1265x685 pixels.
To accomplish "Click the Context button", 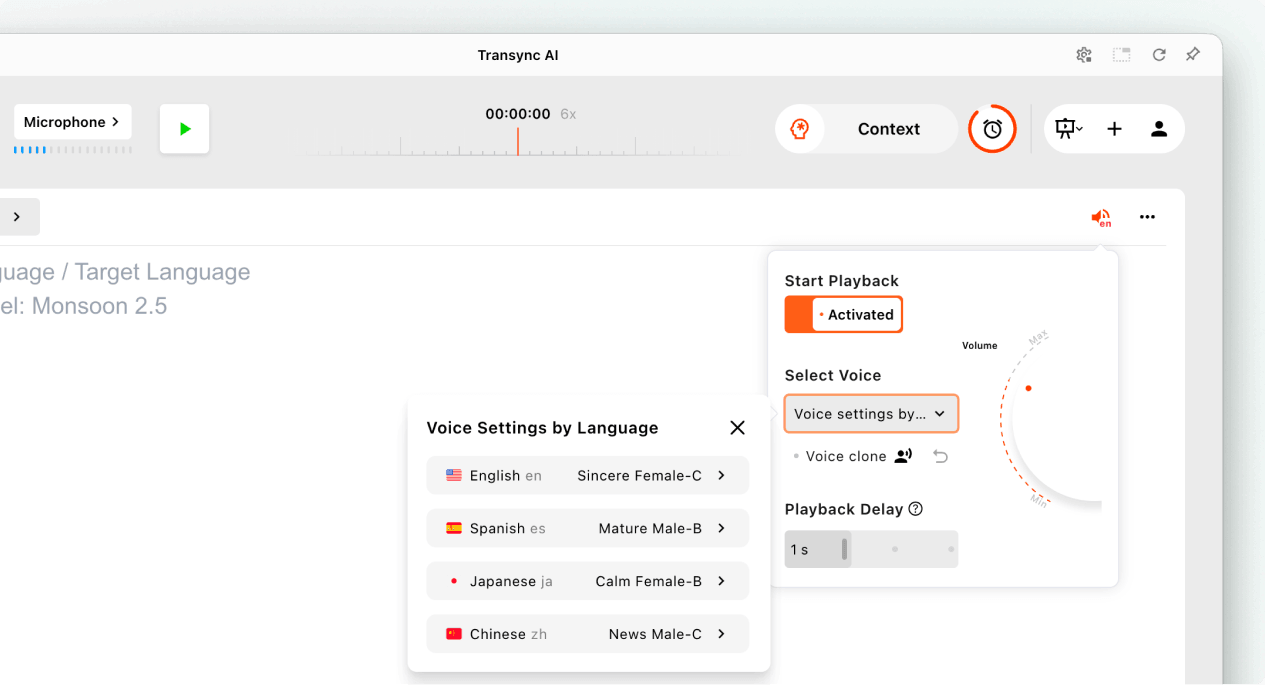I will click(x=889, y=129).
